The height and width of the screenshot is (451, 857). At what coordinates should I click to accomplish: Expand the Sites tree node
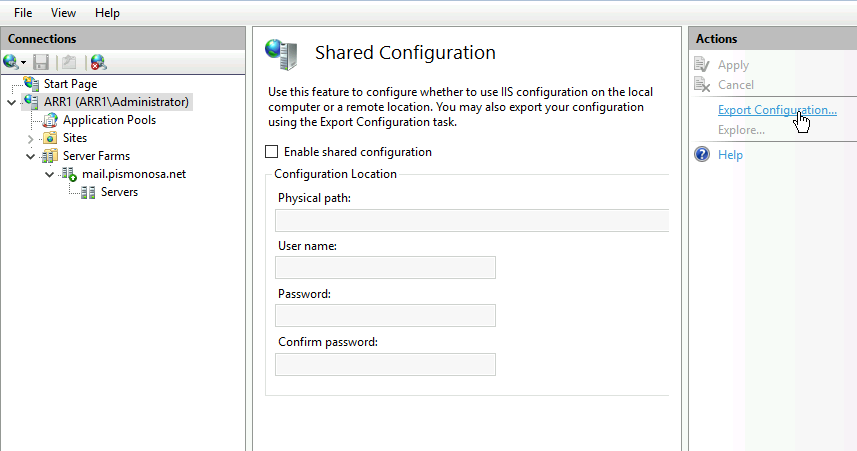click(x=31, y=138)
